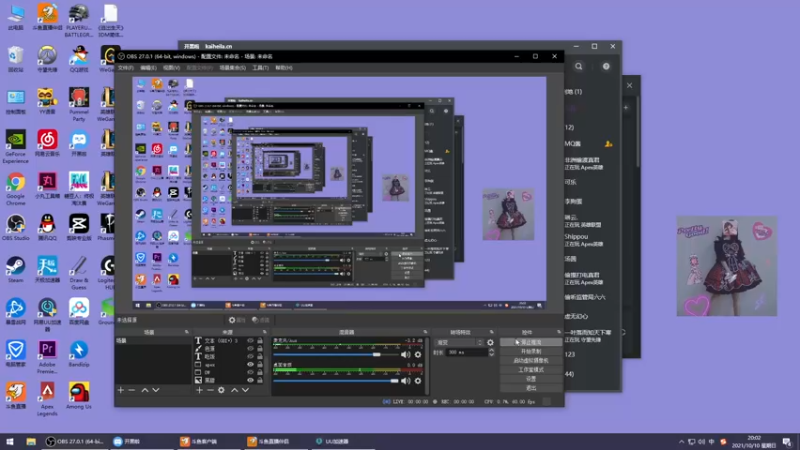The height and width of the screenshot is (450, 800).
Task: Toggle visibility of OW source
Action: [250, 372]
